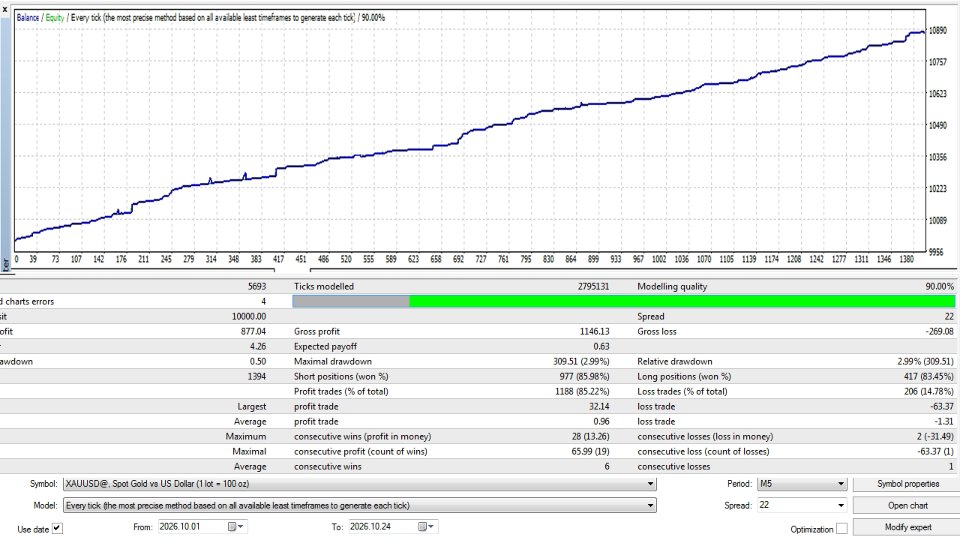Screen dimensions: 960x540
Task: Click the Relative drawdown value 2.99% (309.51)
Action: pyautogui.click(x=925, y=361)
